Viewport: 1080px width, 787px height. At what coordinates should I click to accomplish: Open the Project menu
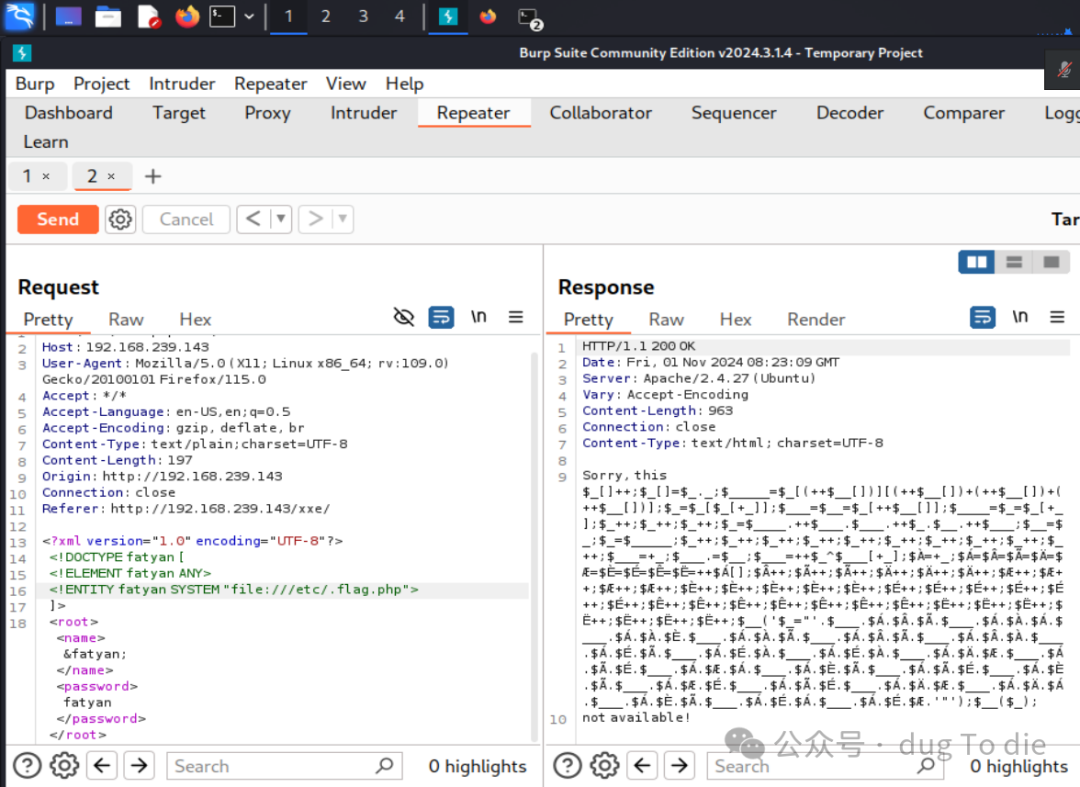(x=101, y=84)
